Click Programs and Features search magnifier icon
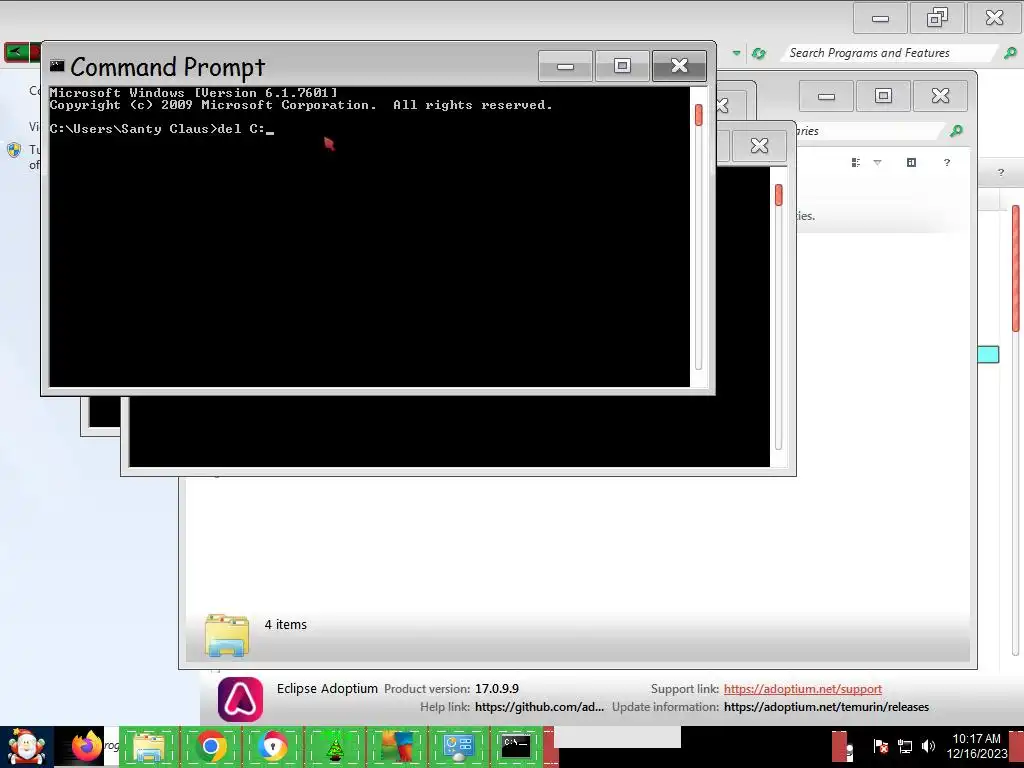 coord(1010,53)
